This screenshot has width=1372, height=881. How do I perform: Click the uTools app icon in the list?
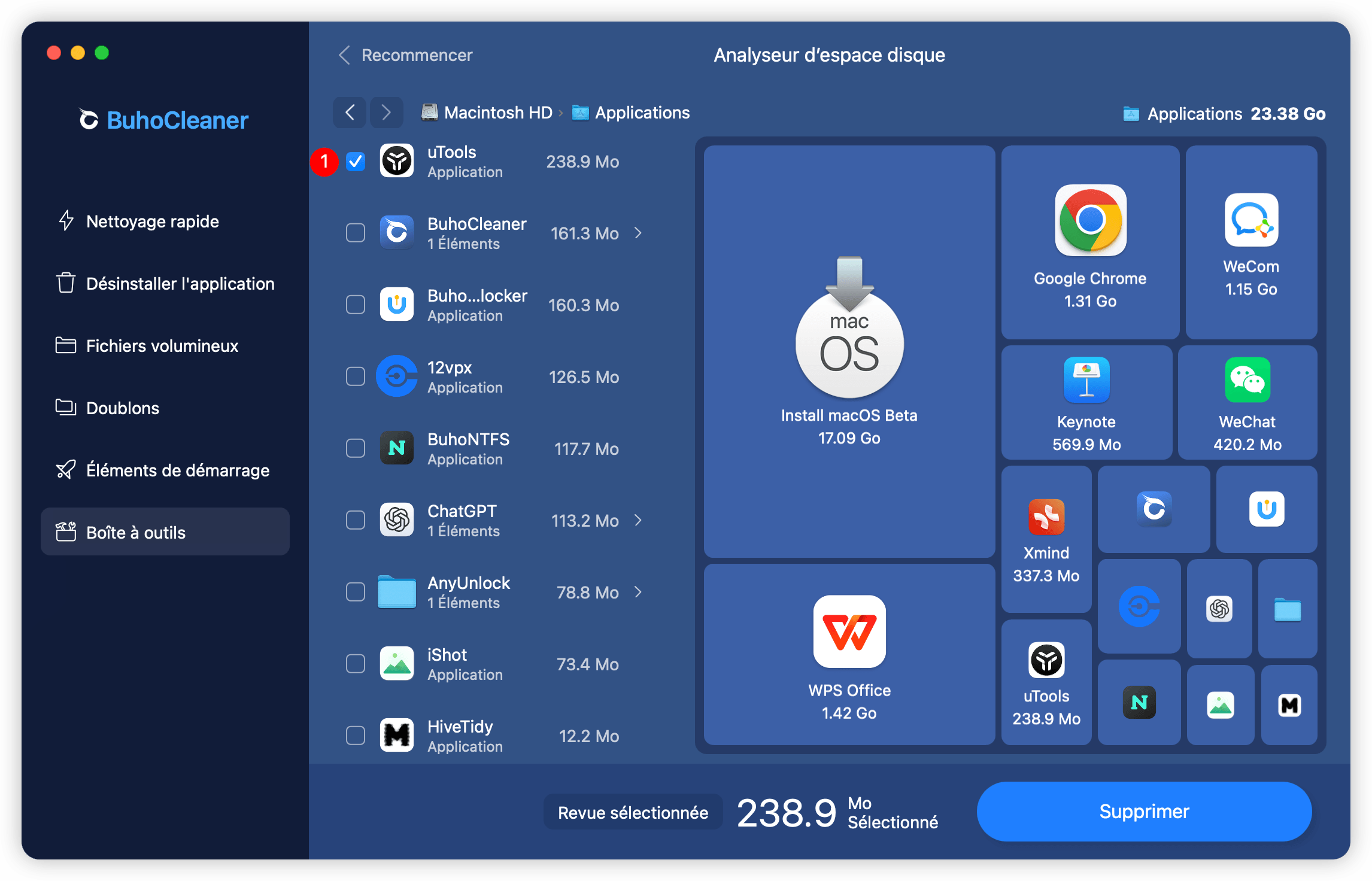397,161
